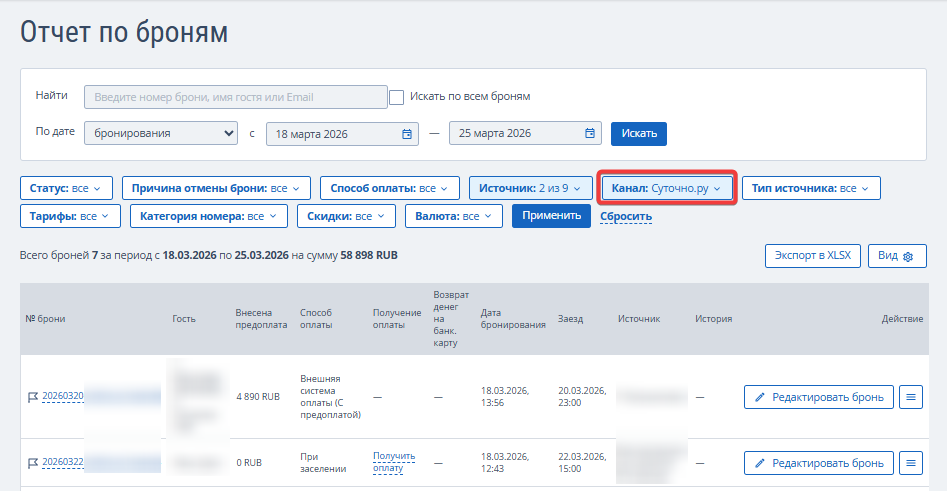Open hamburger menu for second booking row
Image resolution: width=947 pixels, height=491 pixels.
click(910, 463)
